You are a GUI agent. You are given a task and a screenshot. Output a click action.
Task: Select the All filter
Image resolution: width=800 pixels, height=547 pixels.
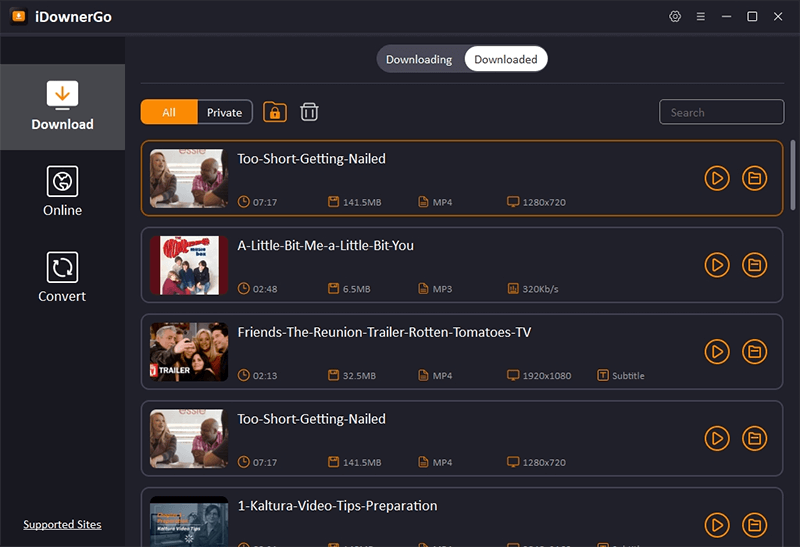tap(169, 112)
